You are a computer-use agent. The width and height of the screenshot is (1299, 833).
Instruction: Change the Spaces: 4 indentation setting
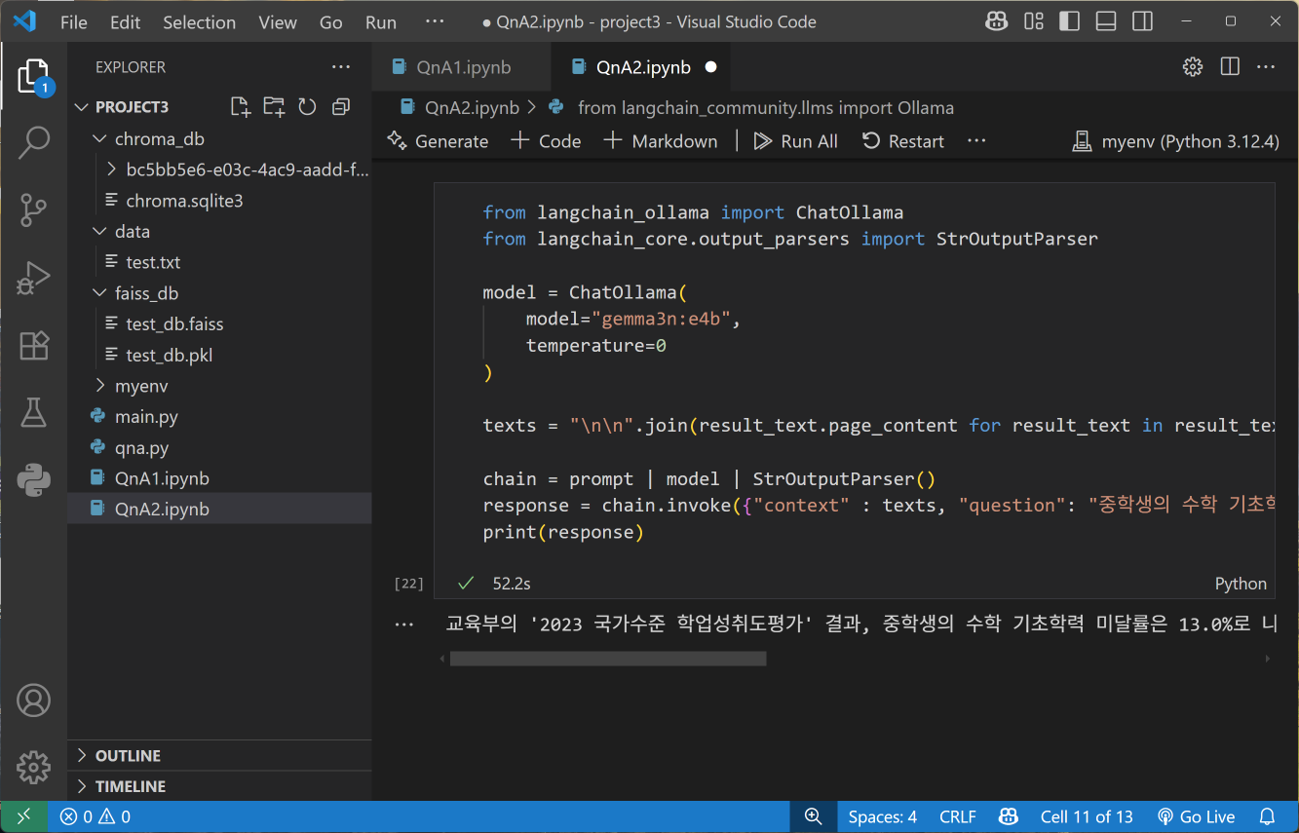point(882,817)
